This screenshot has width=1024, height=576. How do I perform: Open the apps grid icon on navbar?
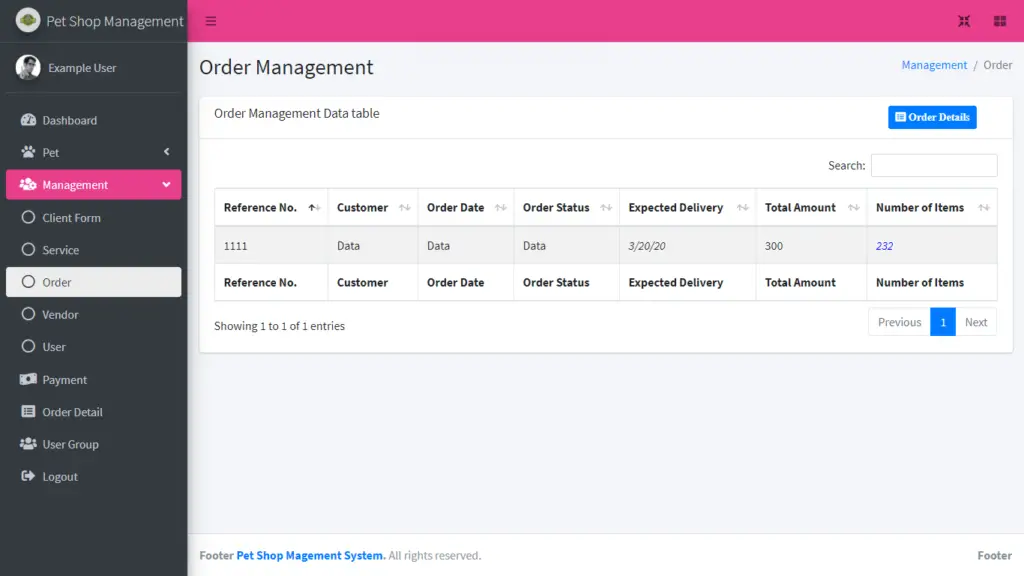(x=999, y=20)
